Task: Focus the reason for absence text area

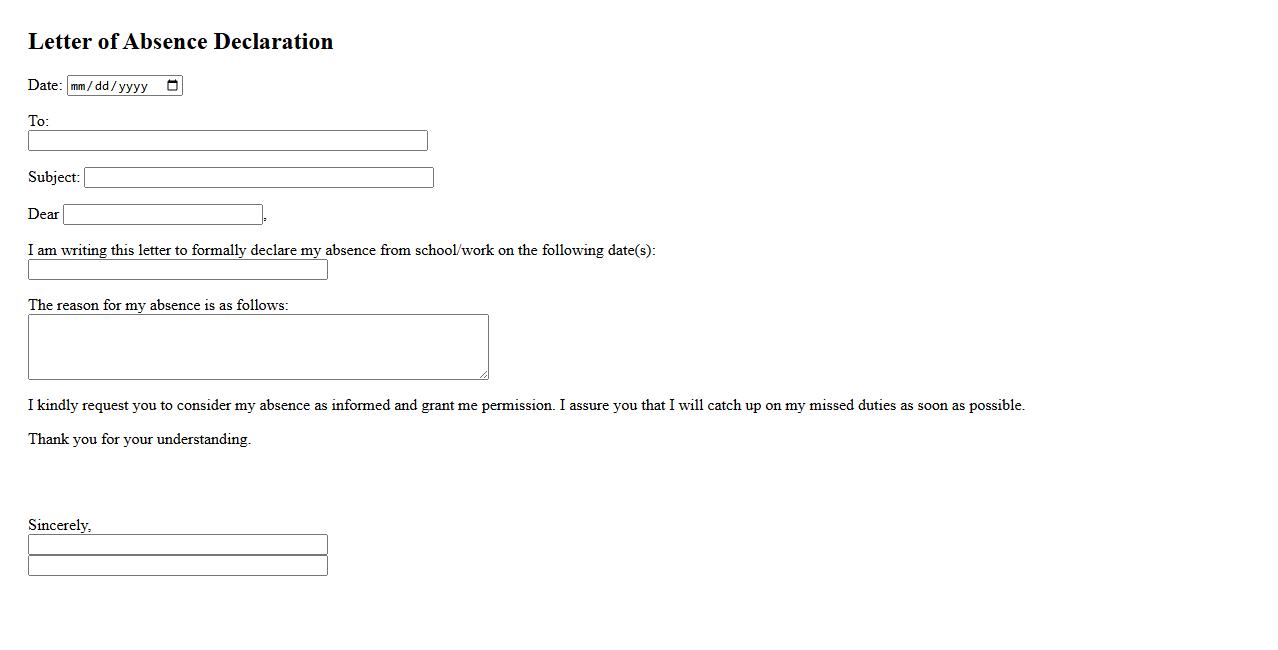Action: [x=257, y=347]
